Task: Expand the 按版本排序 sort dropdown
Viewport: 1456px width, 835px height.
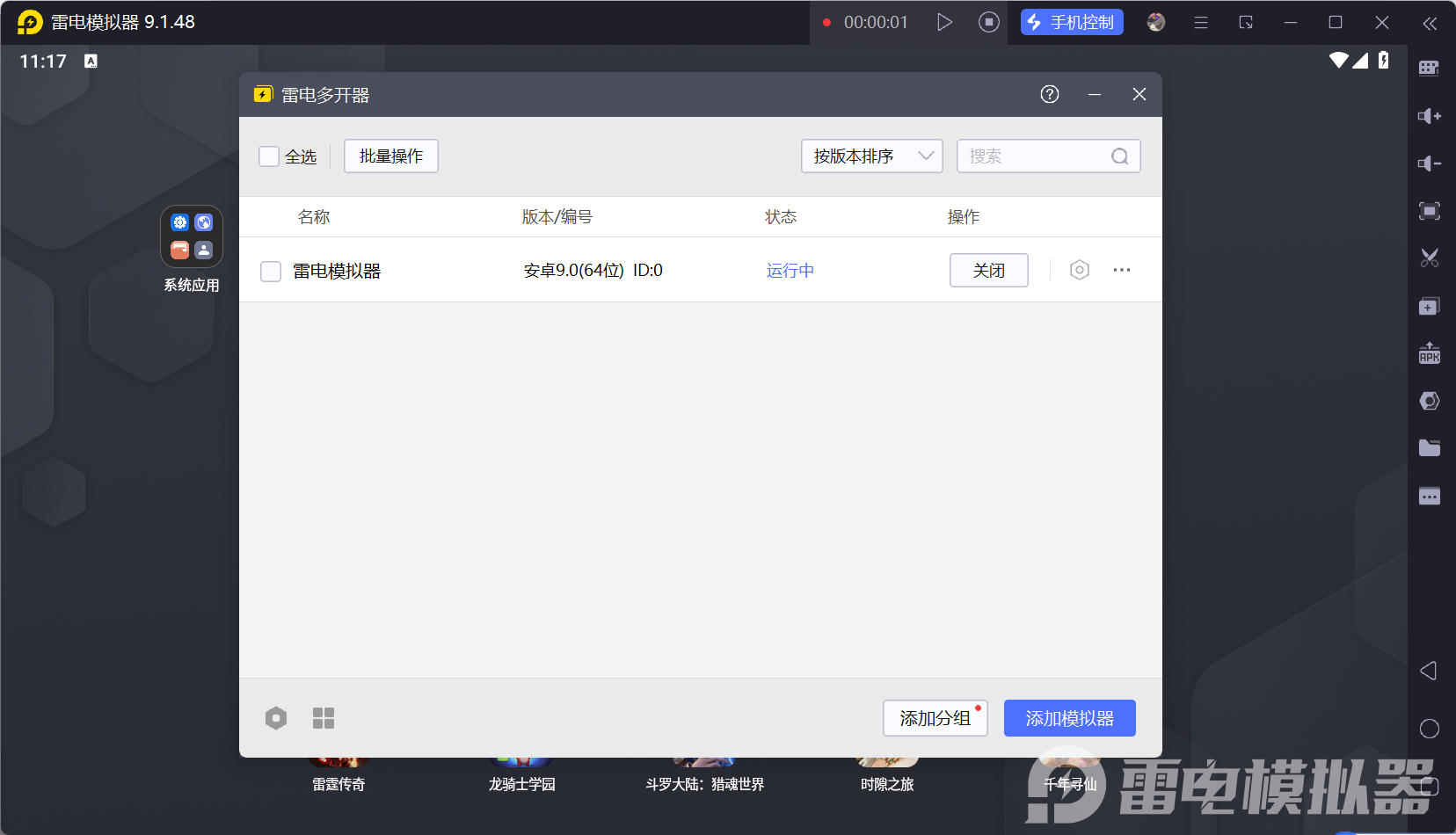Action: [x=871, y=156]
